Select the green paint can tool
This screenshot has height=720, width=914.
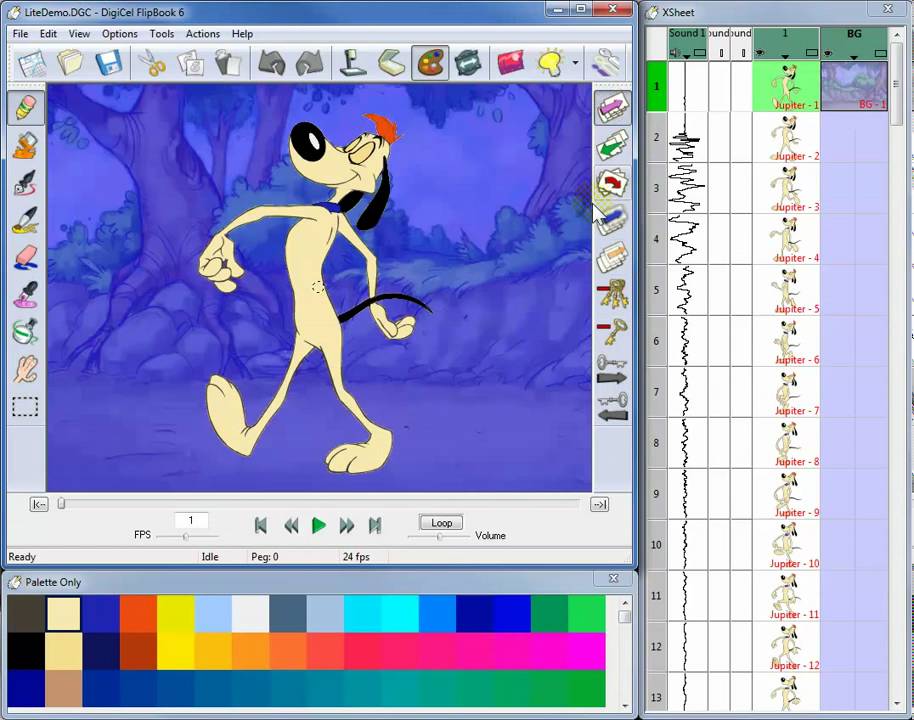[26, 332]
